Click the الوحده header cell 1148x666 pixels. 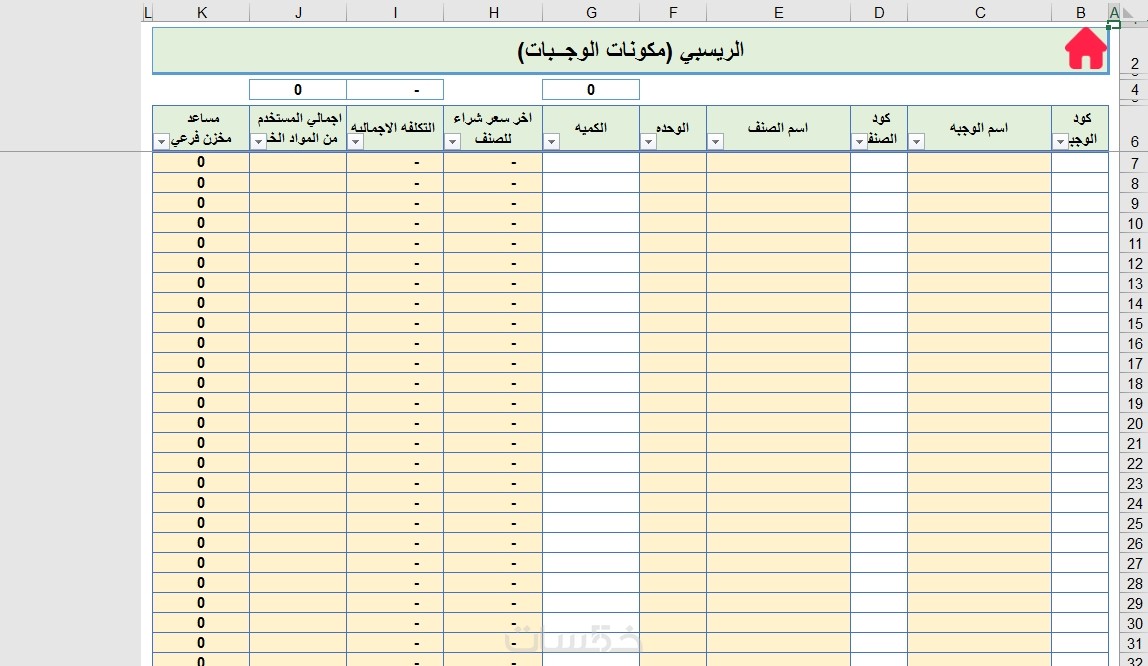[x=673, y=128]
